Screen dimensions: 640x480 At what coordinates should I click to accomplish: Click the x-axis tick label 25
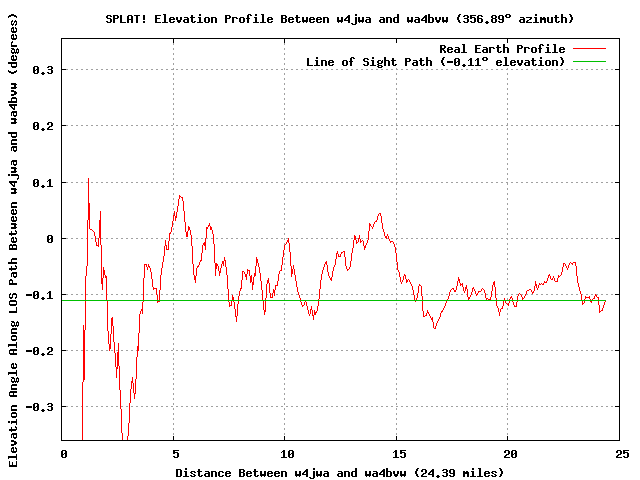[622, 454]
